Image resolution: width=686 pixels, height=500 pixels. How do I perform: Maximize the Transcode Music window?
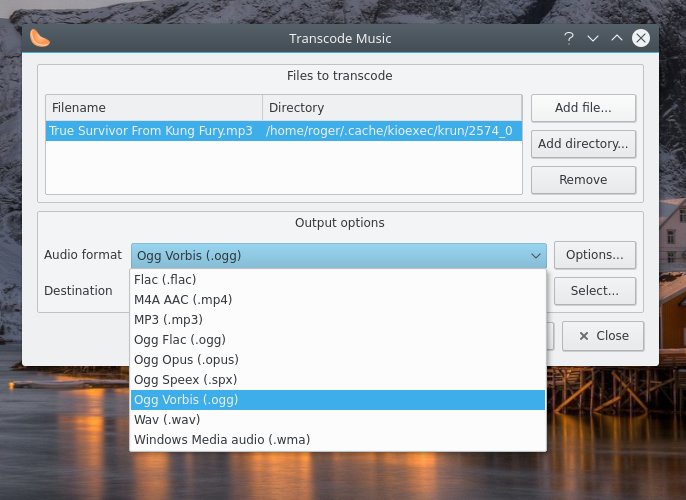coord(617,38)
